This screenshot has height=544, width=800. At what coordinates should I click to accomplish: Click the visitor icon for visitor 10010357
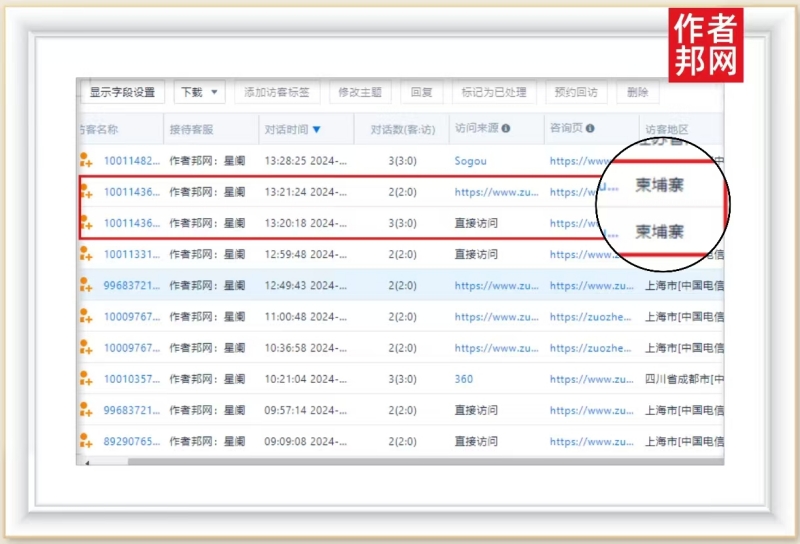click(86, 380)
